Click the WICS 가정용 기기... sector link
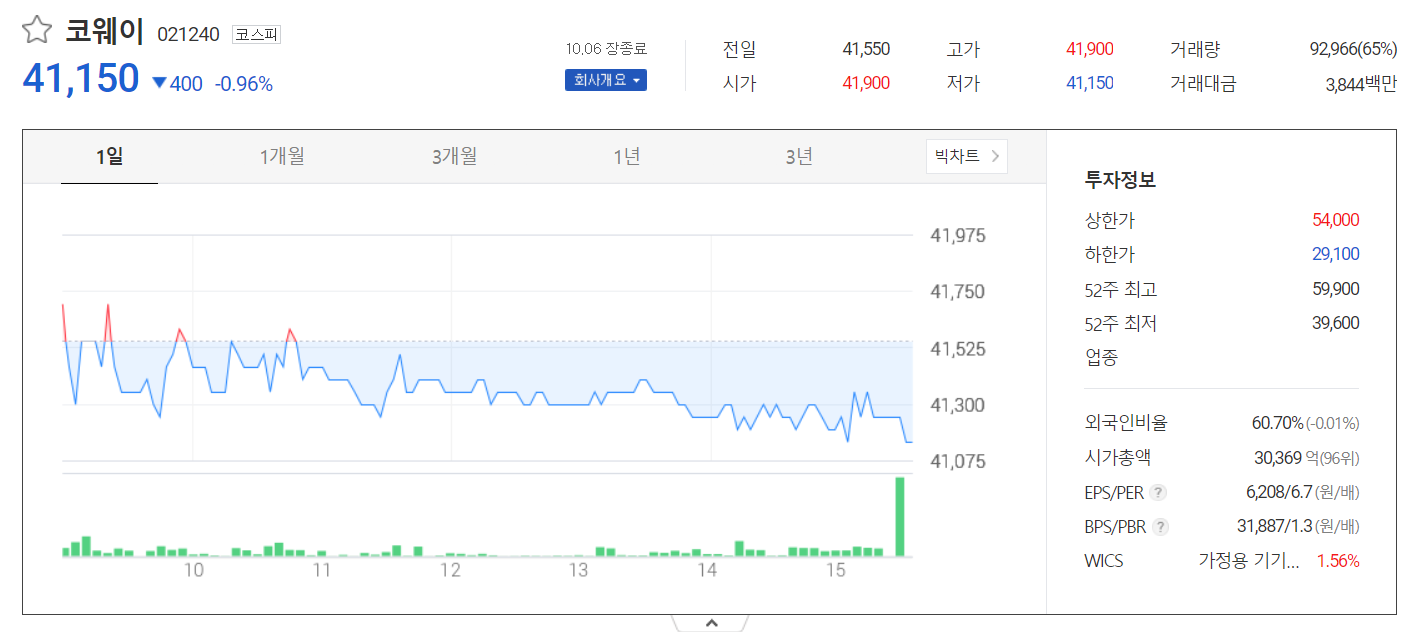 coord(1249,560)
